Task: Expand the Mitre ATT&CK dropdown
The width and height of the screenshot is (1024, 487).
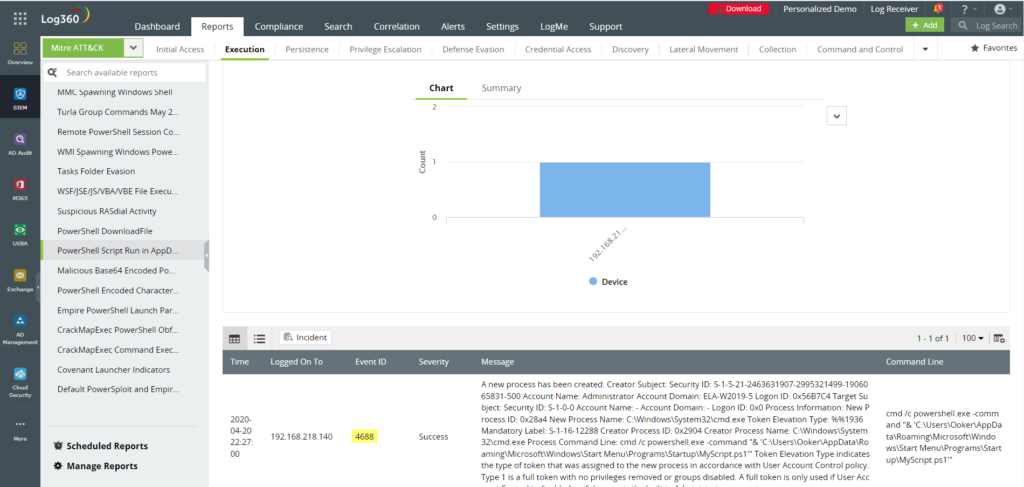Action: pyautogui.click(x=134, y=48)
